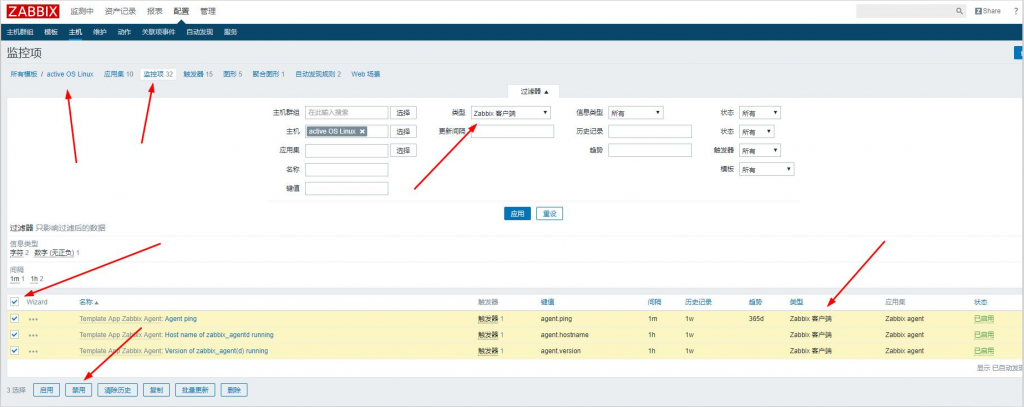The height and width of the screenshot is (407, 1024).
Task: Go to 主机群组 submenu
Action: click(x=20, y=32)
